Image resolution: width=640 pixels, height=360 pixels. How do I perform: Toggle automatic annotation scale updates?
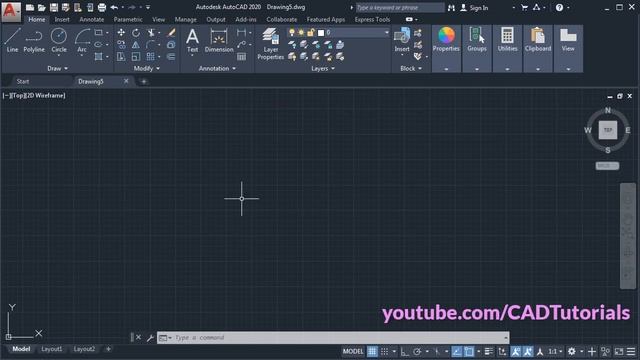point(528,351)
